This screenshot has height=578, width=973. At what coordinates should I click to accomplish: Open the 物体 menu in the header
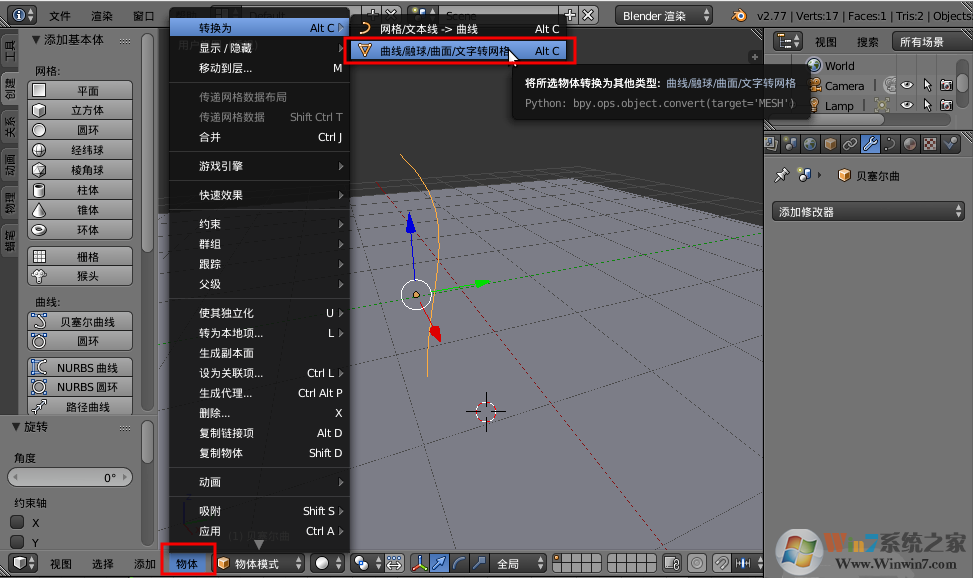point(186,564)
